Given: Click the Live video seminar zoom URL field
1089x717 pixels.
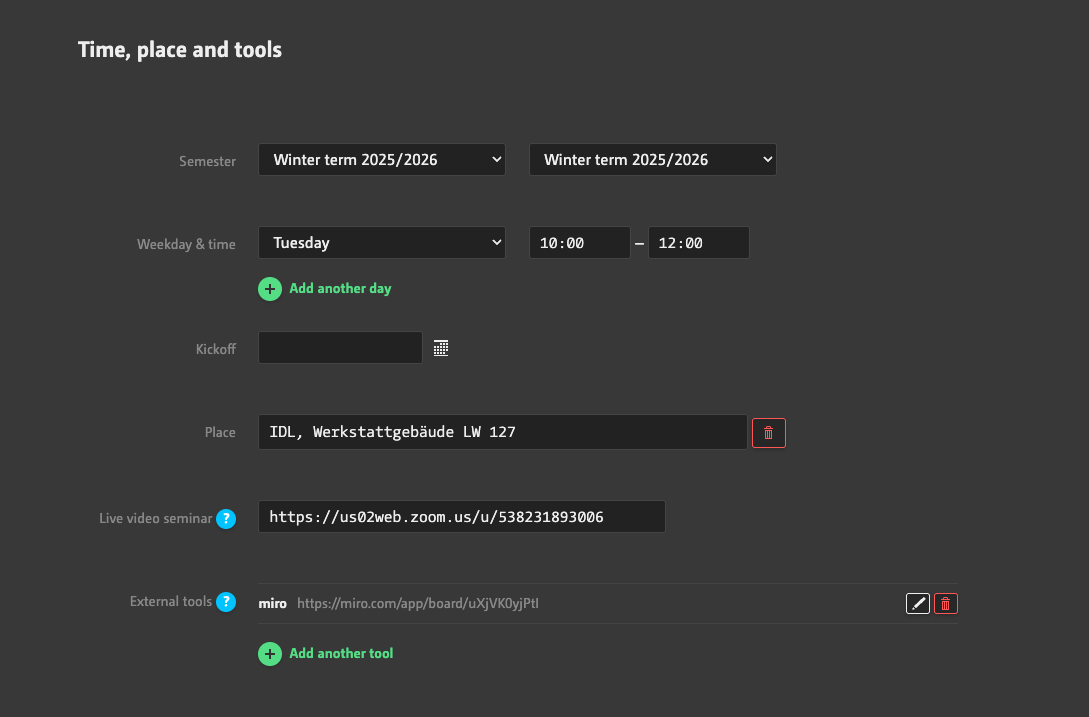Looking at the screenshot, I should point(462,516).
